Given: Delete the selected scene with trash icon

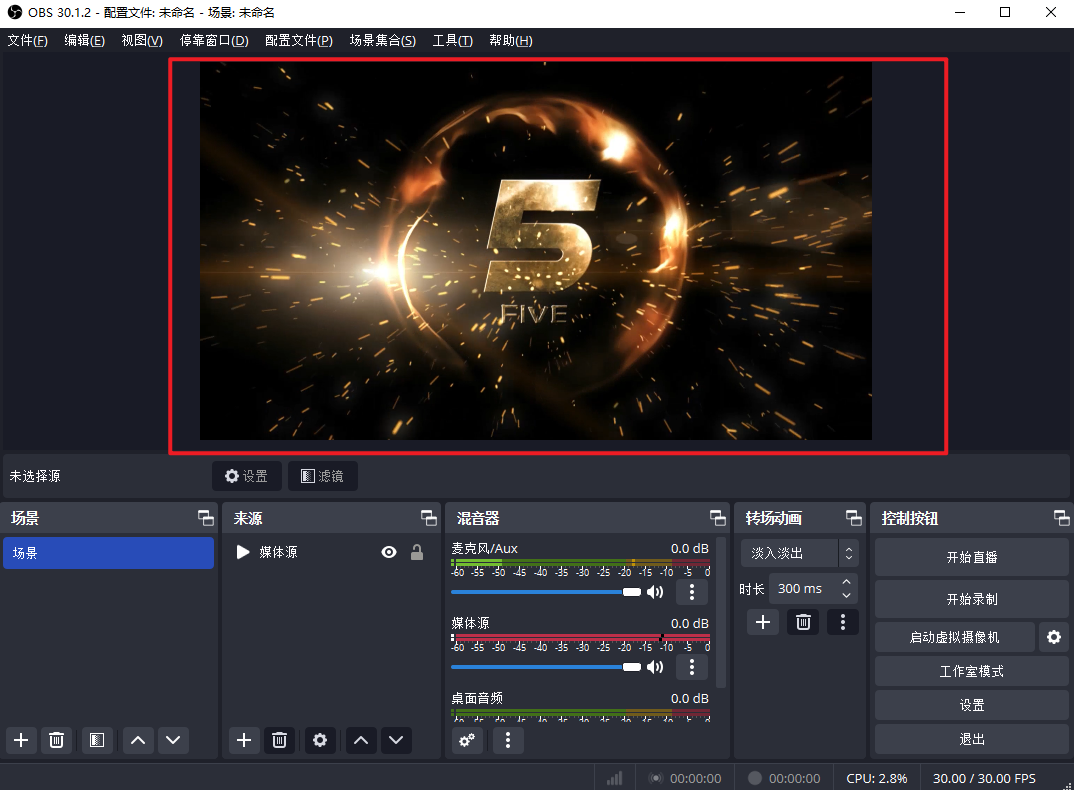Looking at the screenshot, I should 57,740.
